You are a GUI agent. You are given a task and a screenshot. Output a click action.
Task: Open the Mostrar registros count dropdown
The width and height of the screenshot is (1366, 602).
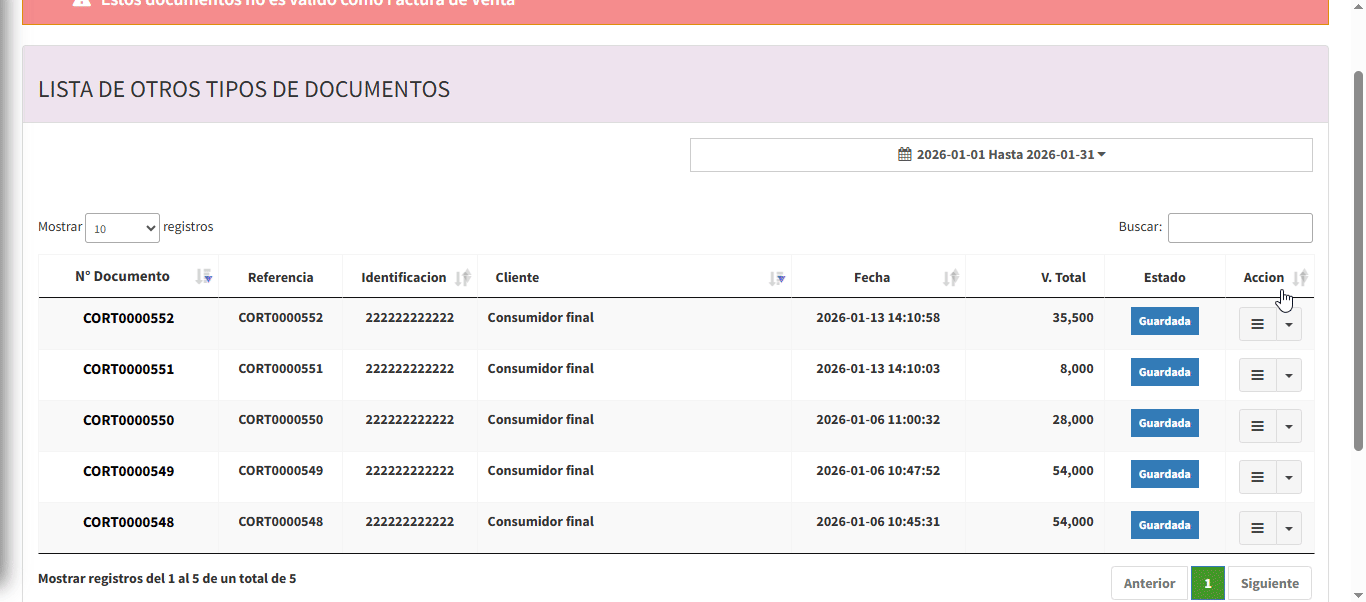pos(122,228)
